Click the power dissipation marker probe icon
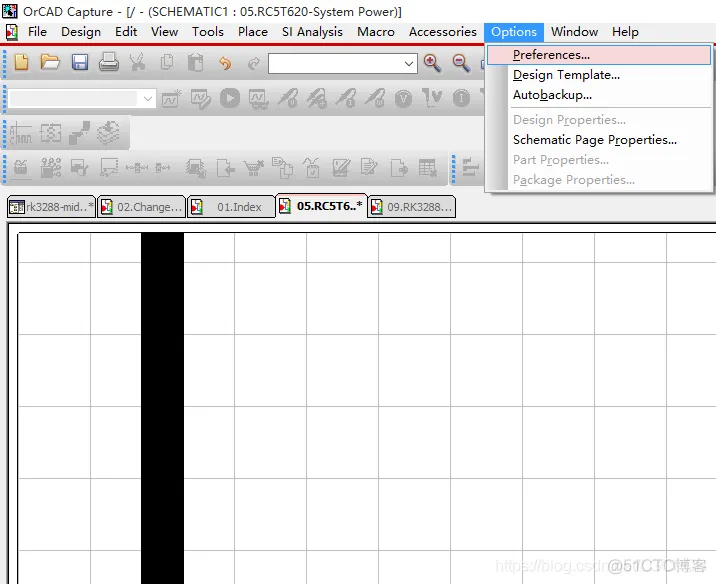 pos(375,99)
